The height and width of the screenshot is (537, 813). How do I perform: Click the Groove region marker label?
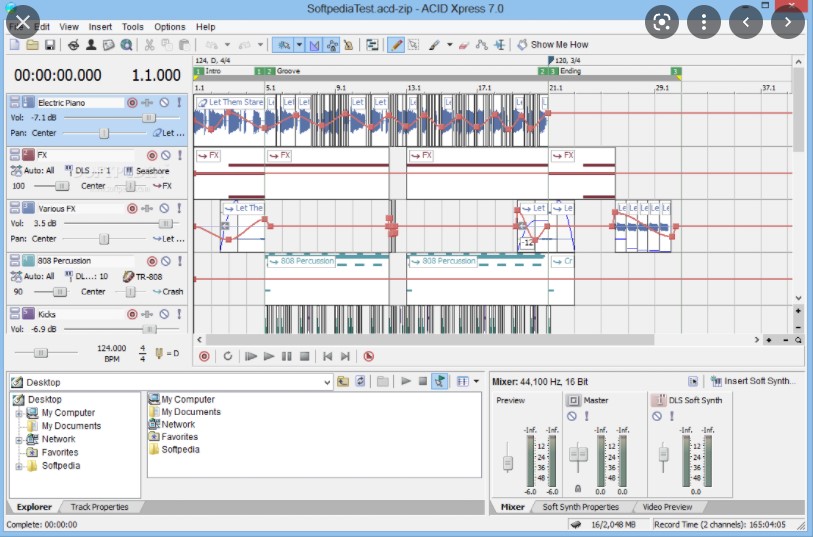pos(288,71)
